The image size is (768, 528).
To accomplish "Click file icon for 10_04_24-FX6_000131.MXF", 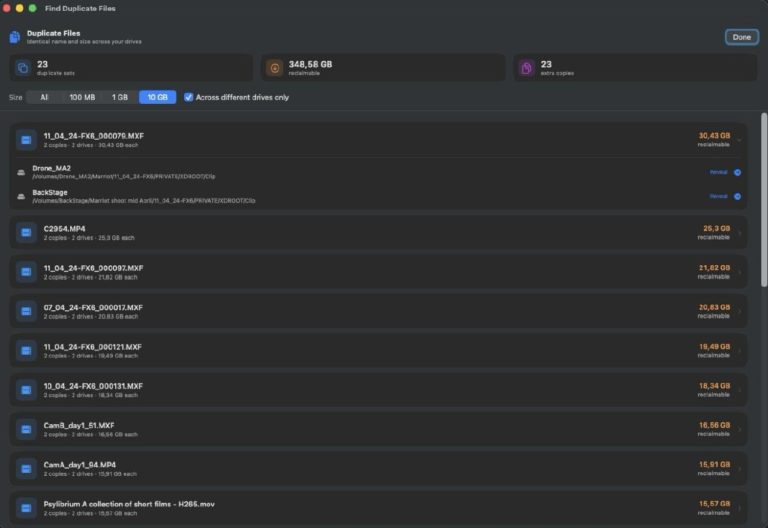I will 26,390.
